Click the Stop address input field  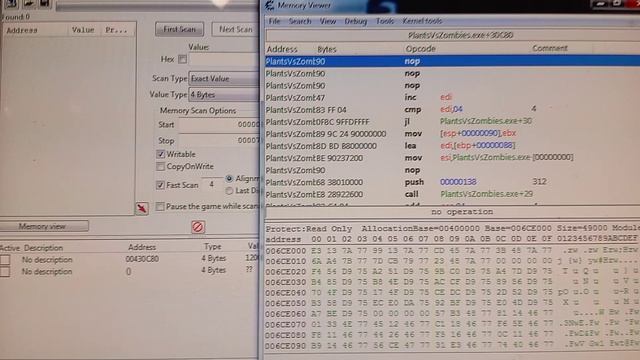(219, 140)
